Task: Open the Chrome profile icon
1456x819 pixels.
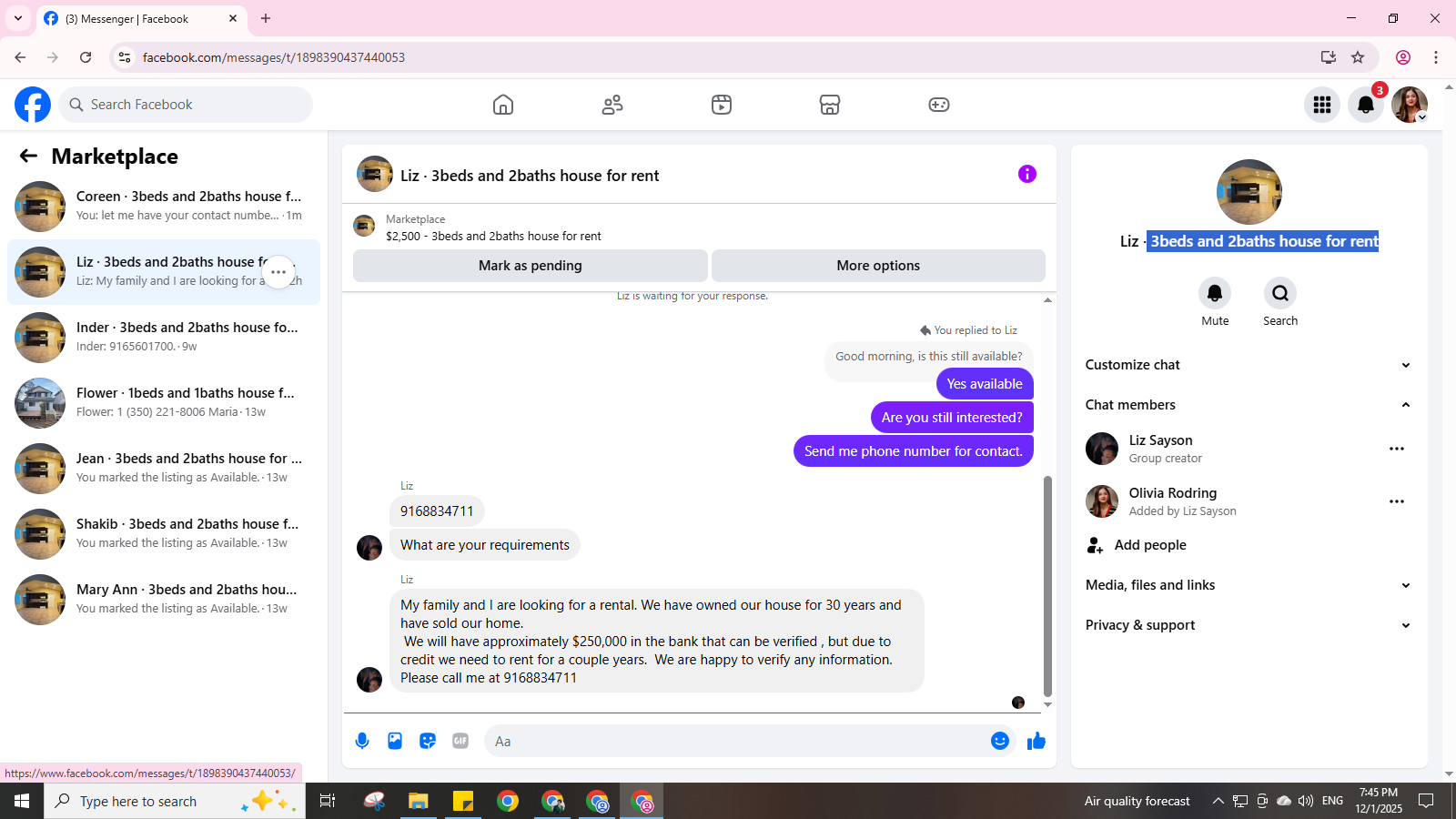Action: [1403, 57]
